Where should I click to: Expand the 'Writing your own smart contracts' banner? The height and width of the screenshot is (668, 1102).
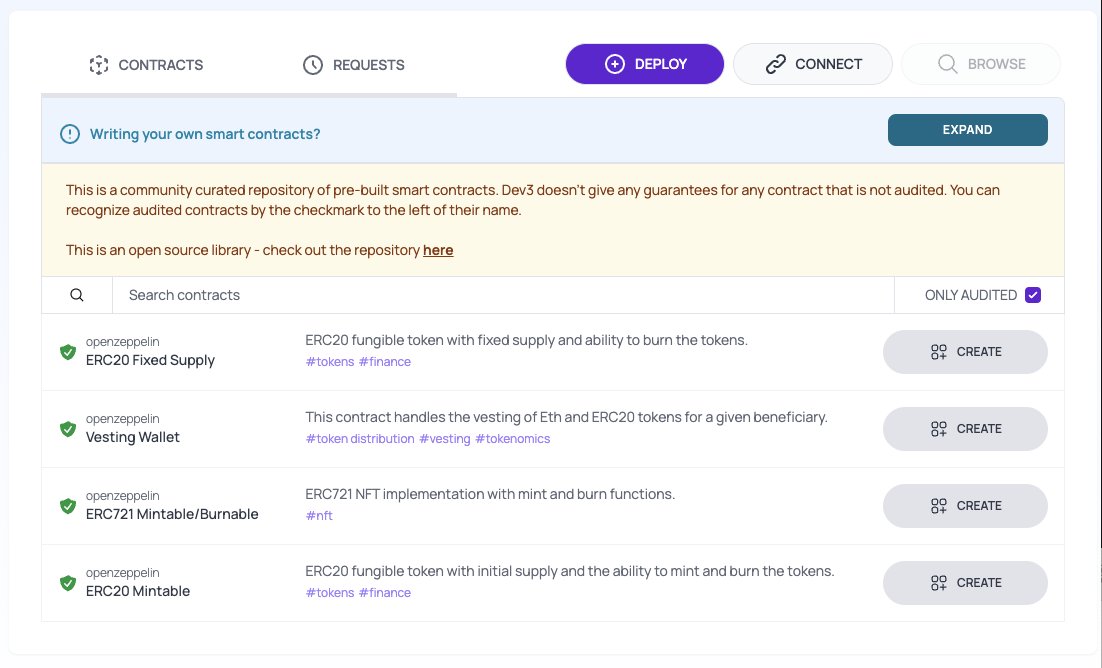coord(968,130)
